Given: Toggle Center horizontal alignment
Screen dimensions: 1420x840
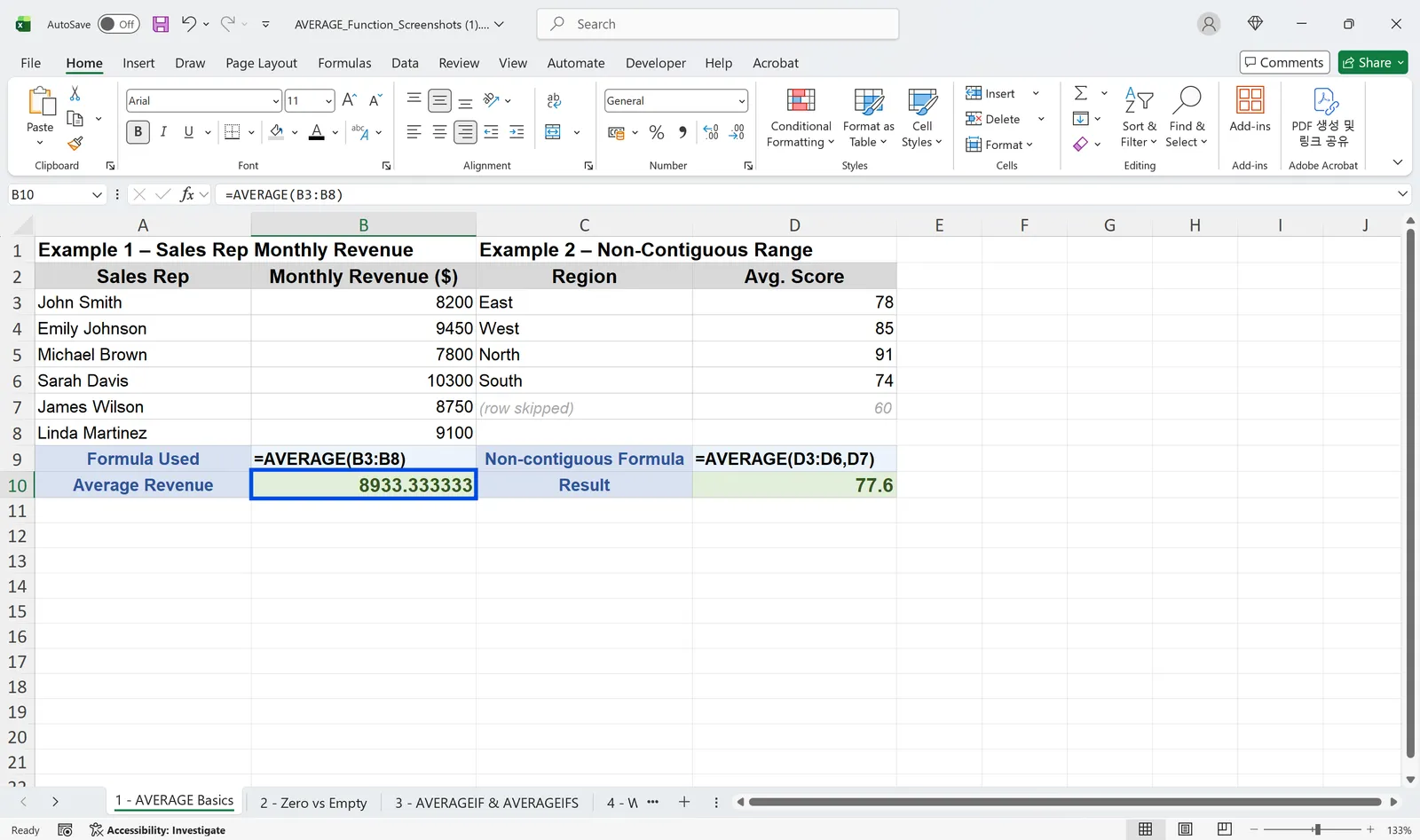Looking at the screenshot, I should coord(439,132).
